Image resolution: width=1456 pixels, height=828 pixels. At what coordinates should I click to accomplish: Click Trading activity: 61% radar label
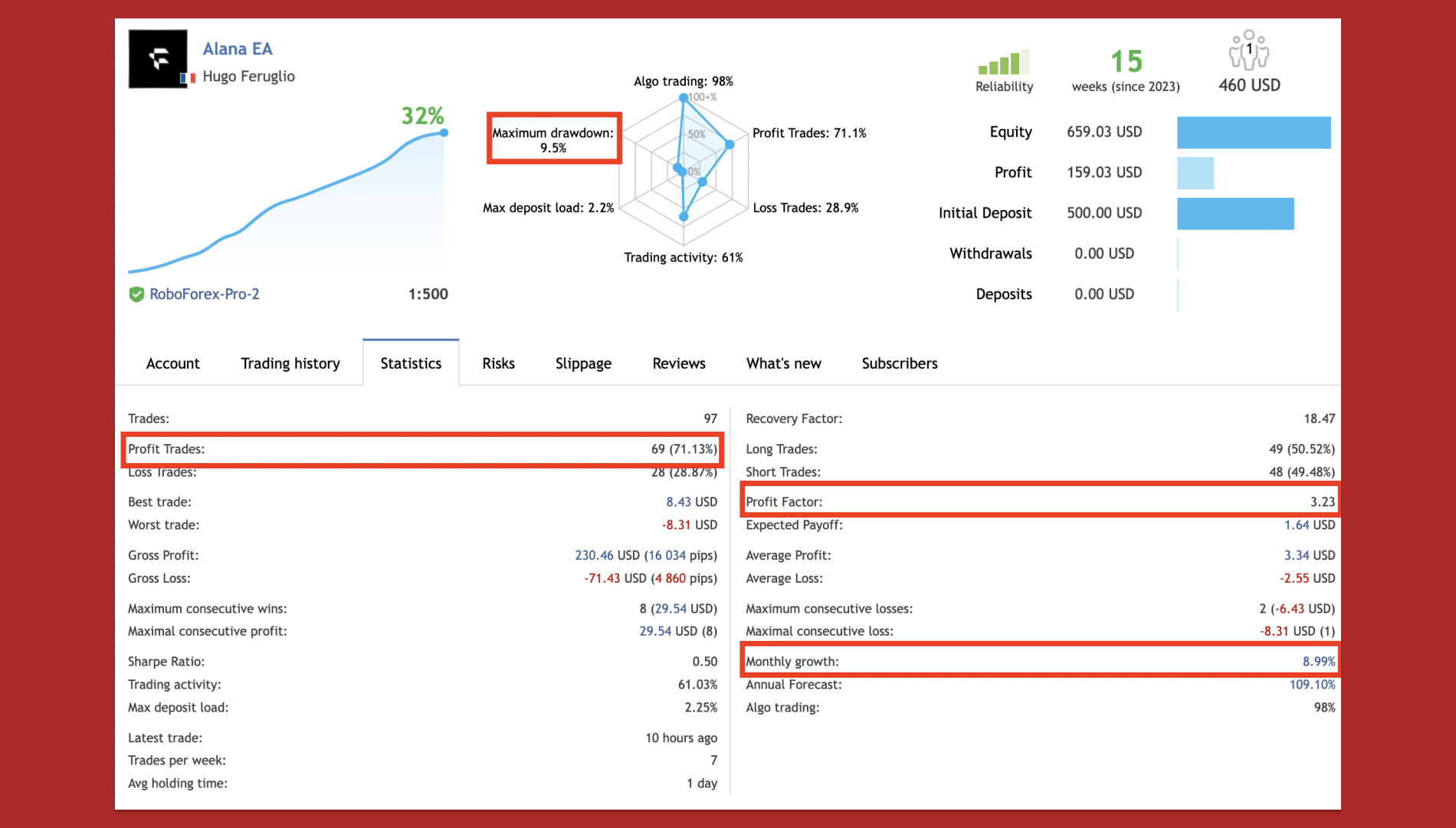[684, 258]
